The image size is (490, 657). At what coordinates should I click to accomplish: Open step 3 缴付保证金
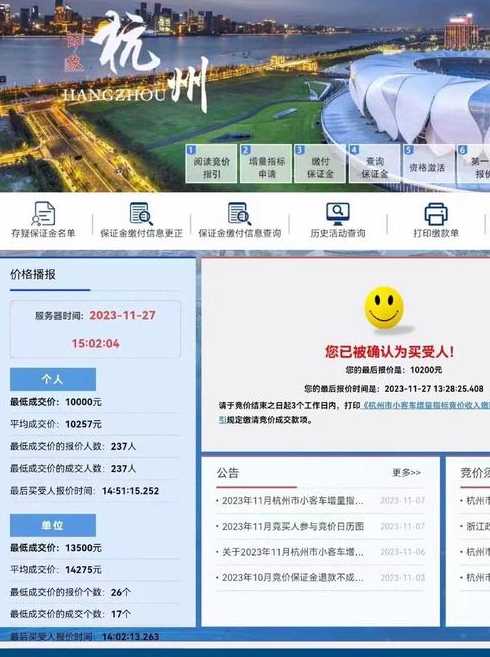point(320,164)
